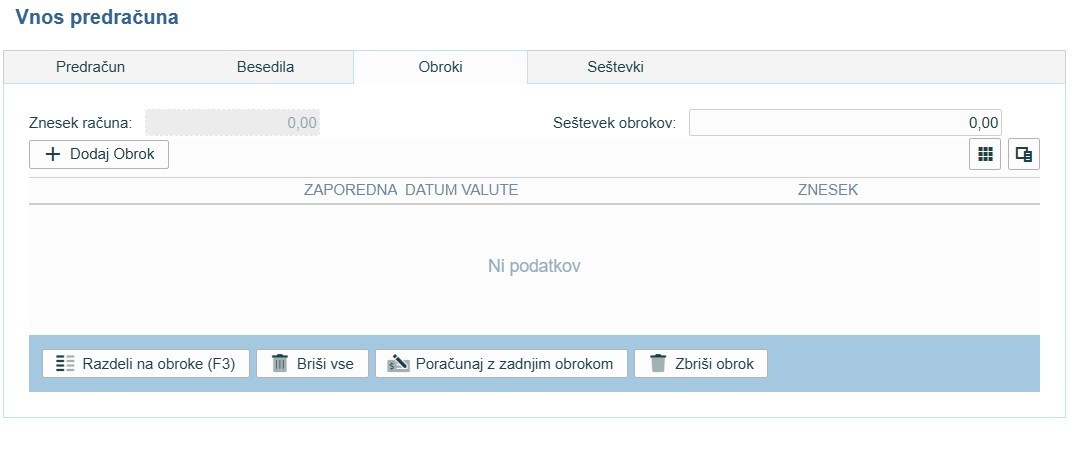This screenshot has height=455, width=1078.
Task: Delete all installments with Briši vse
Action: tap(312, 363)
